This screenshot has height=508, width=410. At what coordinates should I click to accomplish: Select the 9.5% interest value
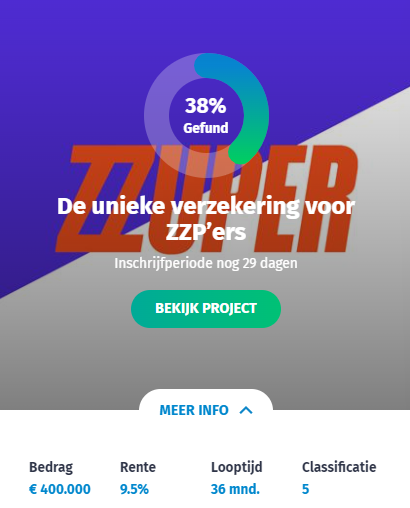[134, 489]
